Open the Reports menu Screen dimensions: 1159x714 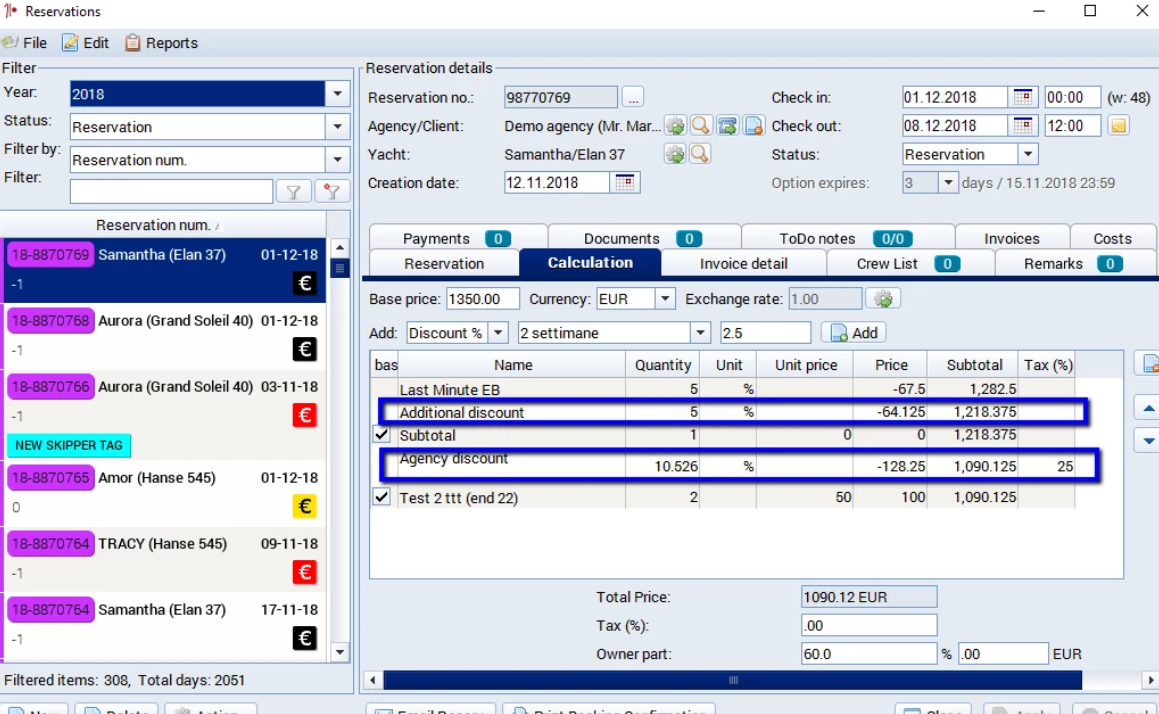[x=161, y=43]
